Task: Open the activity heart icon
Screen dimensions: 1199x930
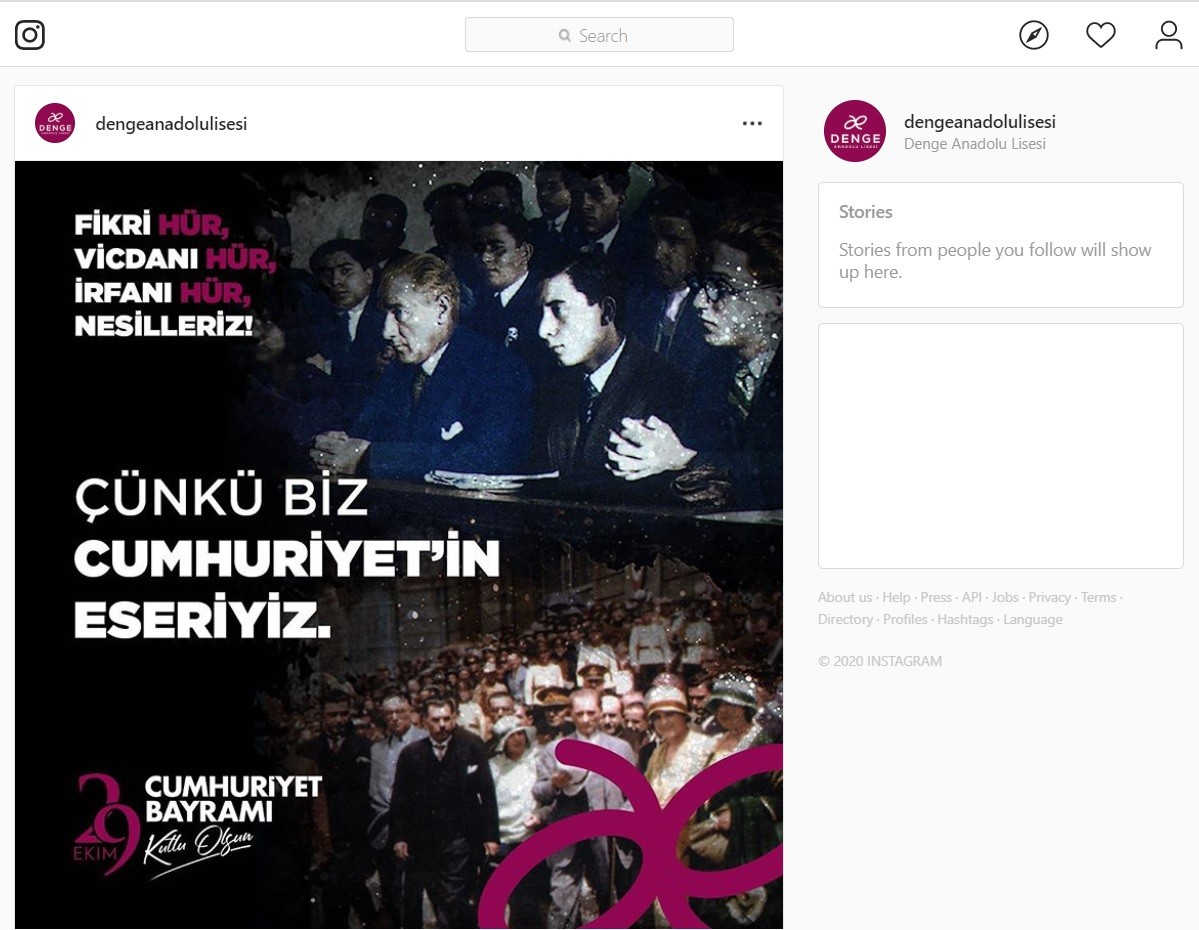Action: [x=1101, y=34]
